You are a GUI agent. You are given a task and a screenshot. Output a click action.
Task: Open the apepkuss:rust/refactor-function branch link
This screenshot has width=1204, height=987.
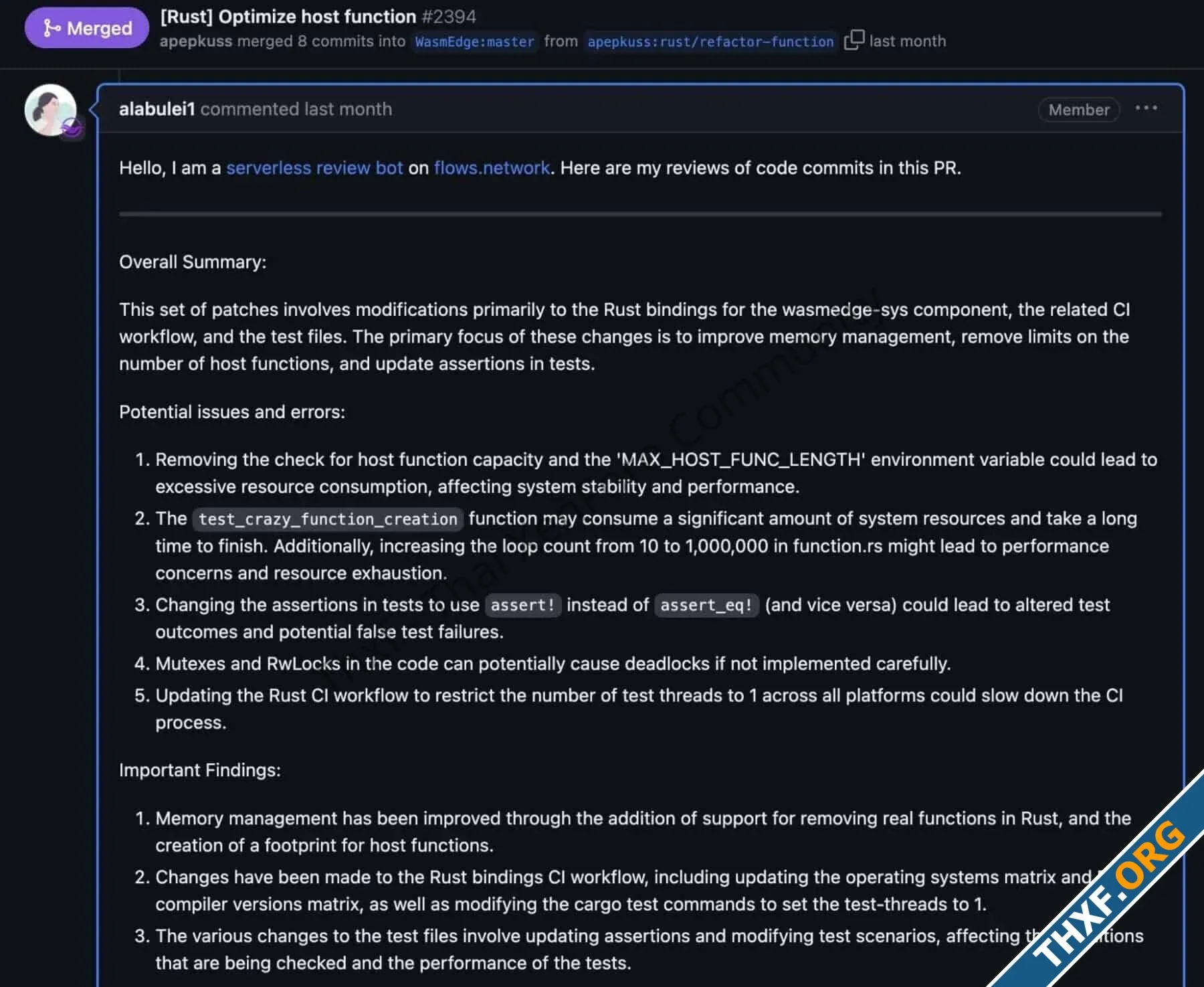click(710, 41)
